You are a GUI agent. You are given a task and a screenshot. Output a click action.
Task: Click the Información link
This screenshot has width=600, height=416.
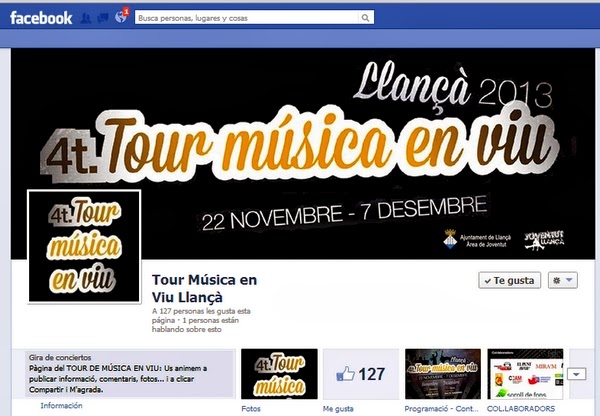62,406
